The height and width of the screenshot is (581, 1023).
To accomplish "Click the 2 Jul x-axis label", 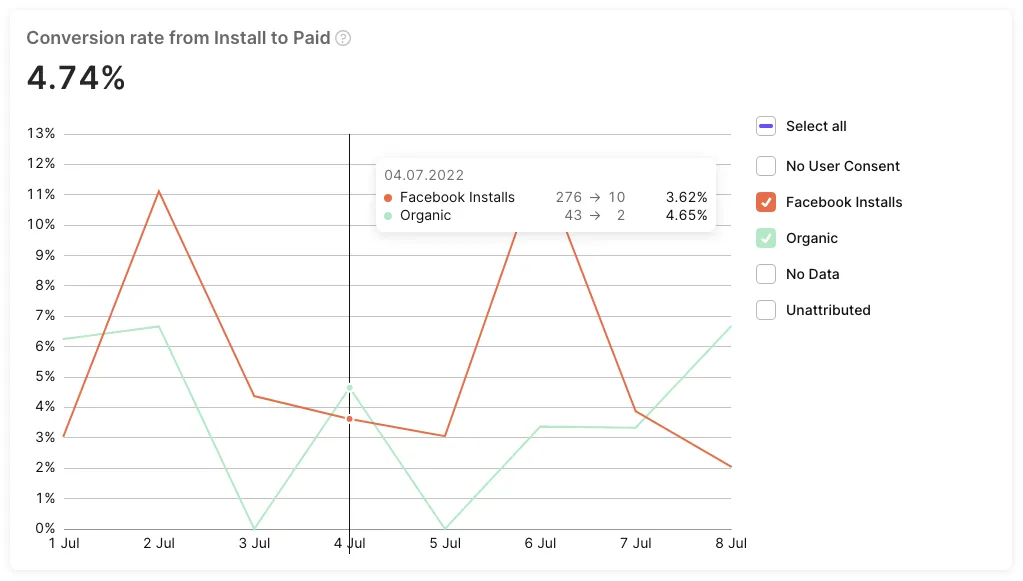I will [x=159, y=543].
